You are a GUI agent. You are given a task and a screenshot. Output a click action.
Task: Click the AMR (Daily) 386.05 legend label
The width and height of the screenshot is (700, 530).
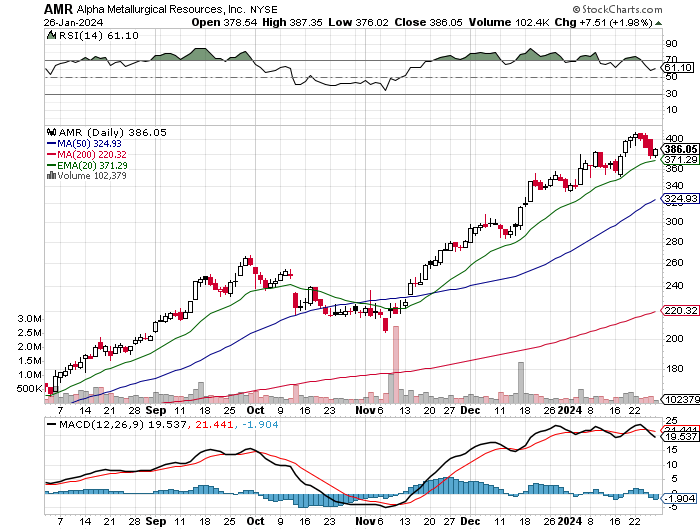tap(112, 133)
